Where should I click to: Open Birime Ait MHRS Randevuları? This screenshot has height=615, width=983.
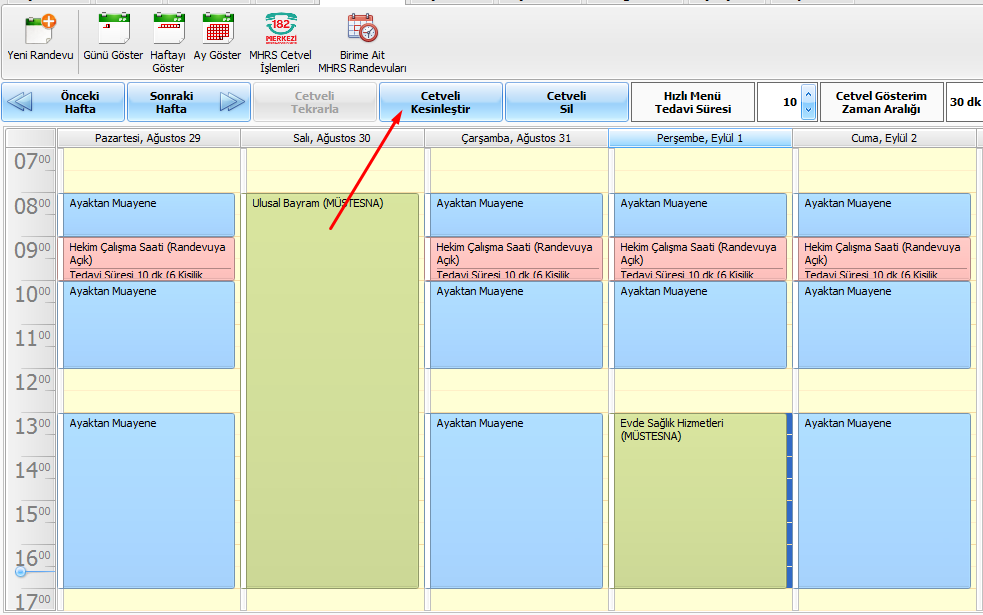362,29
